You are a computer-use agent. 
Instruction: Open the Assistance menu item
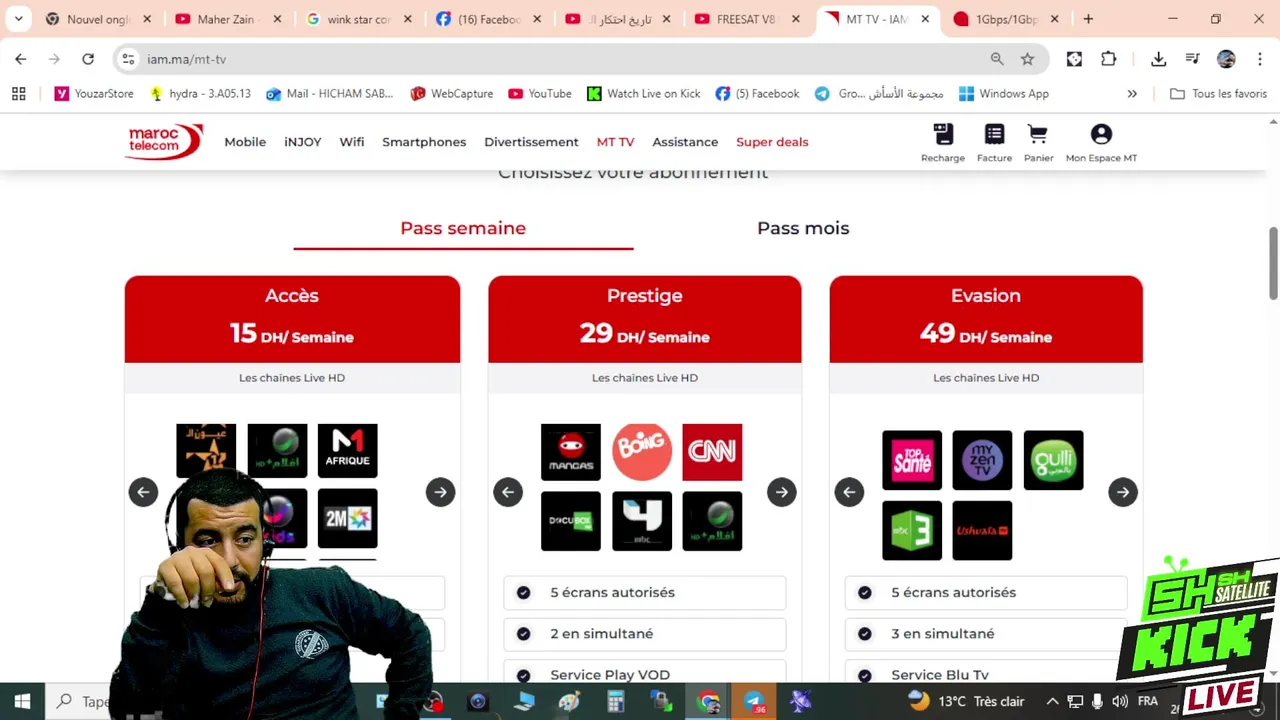[685, 142]
